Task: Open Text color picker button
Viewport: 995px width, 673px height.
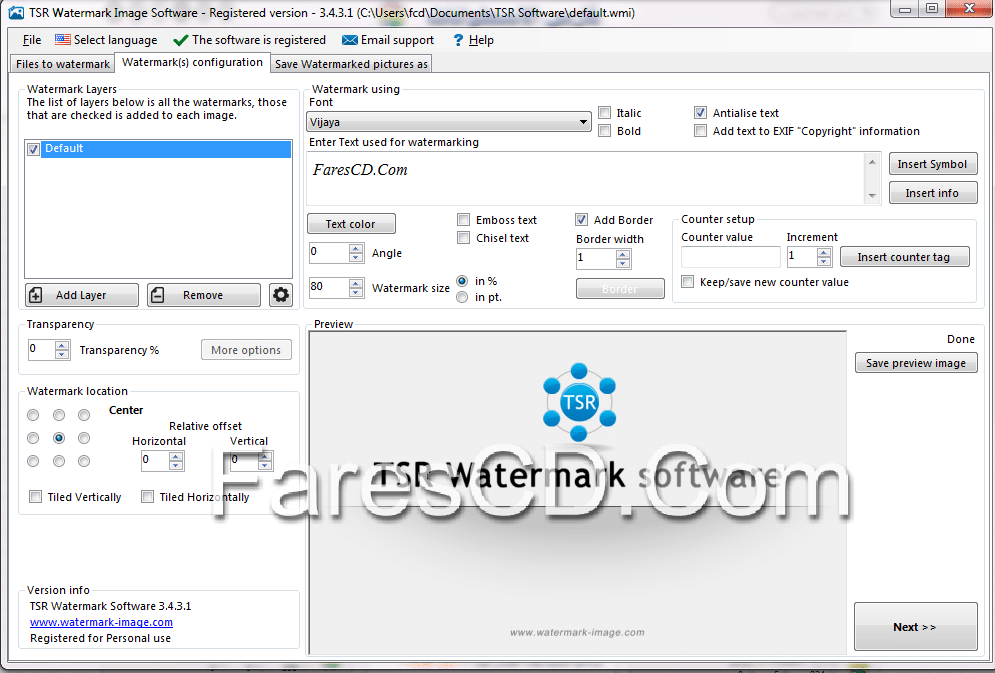Action: (x=351, y=224)
